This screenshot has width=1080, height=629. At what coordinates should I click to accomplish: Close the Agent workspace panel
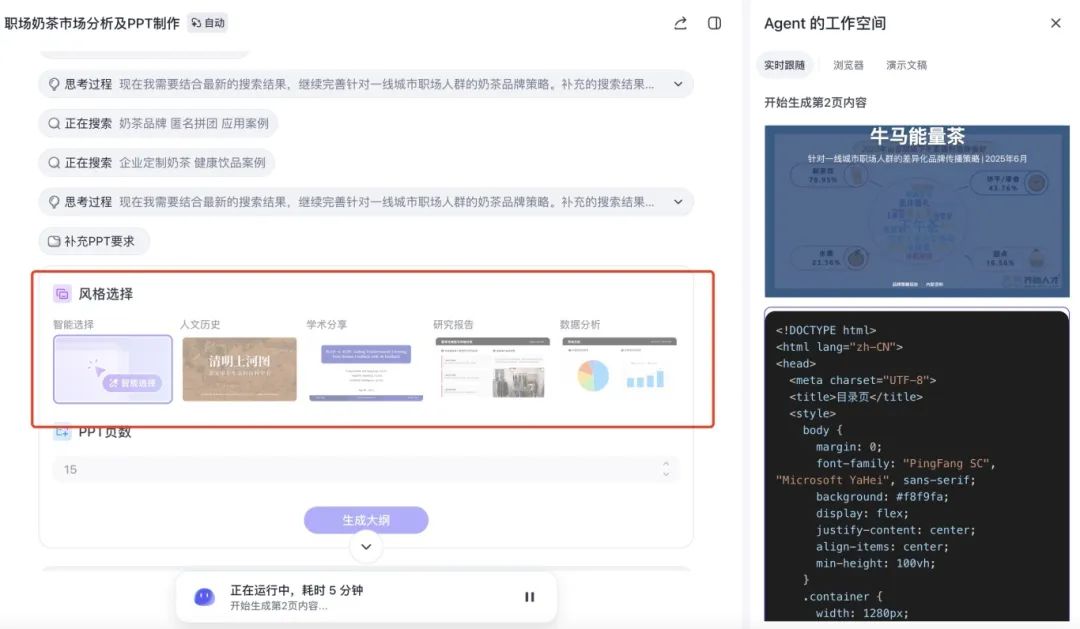1055,23
